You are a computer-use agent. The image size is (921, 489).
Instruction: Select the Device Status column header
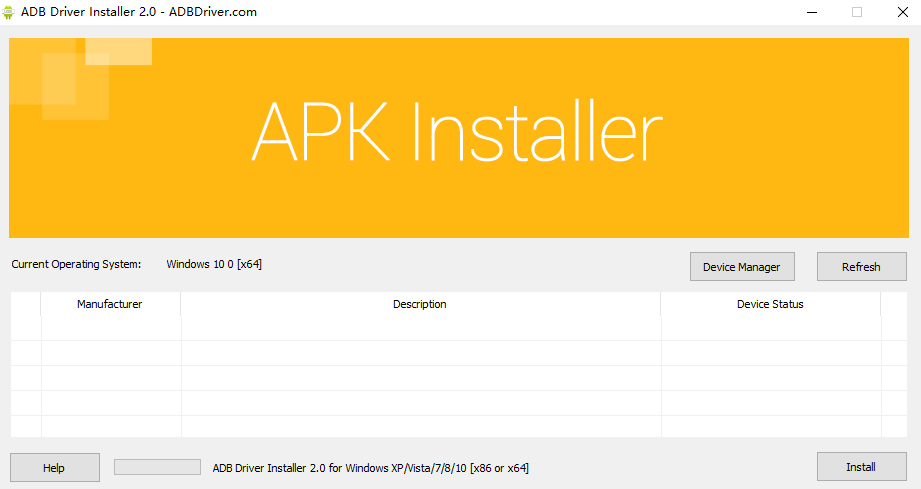pyautogui.click(x=770, y=304)
